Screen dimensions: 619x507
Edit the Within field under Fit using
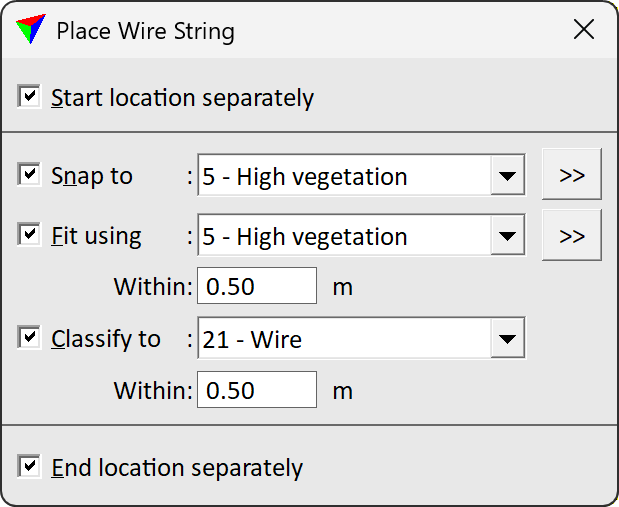point(257,286)
